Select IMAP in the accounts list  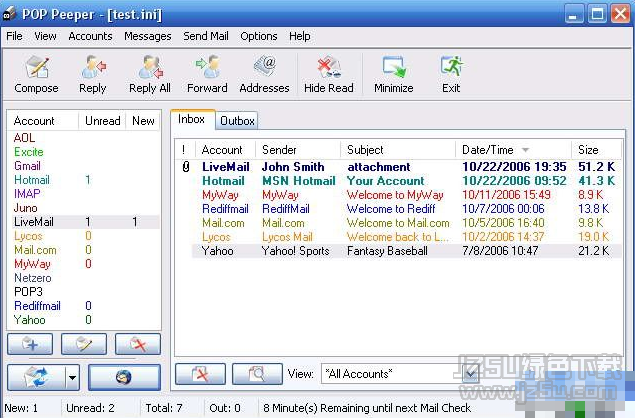point(27,194)
